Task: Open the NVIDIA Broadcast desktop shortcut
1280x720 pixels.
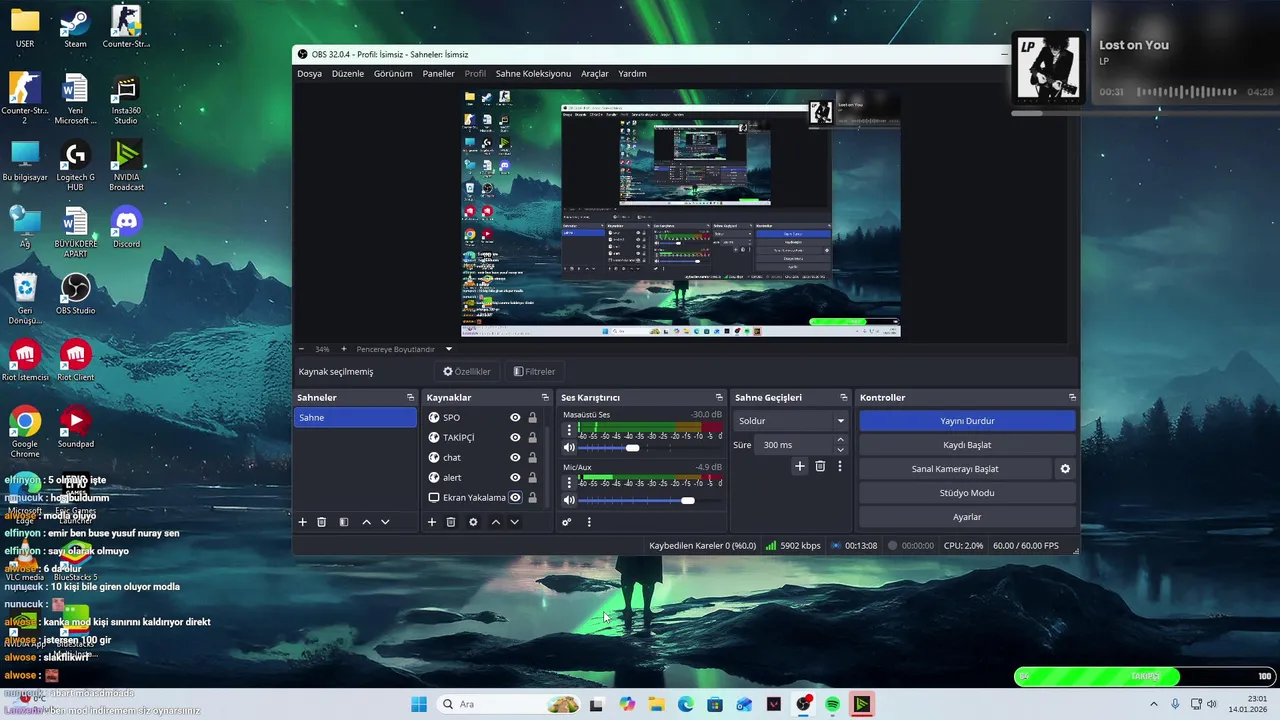Action: [x=126, y=165]
